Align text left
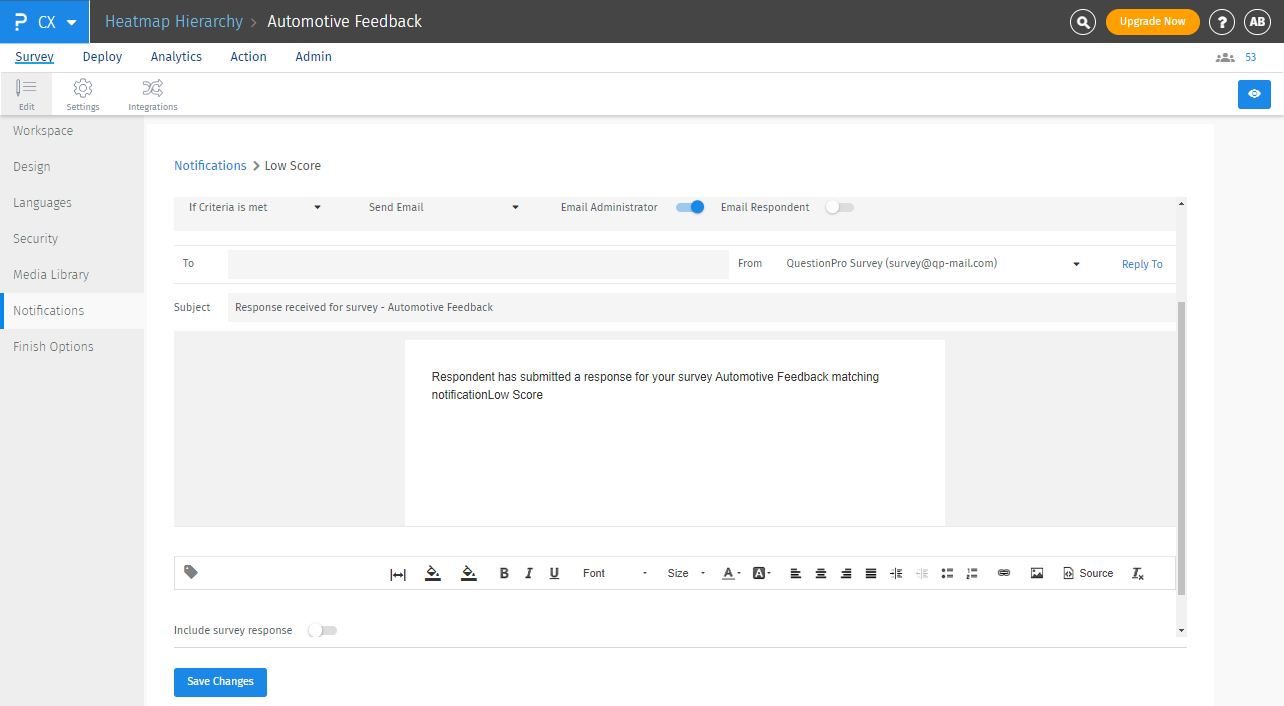Screen dimensions: 1284x706 click(x=796, y=573)
